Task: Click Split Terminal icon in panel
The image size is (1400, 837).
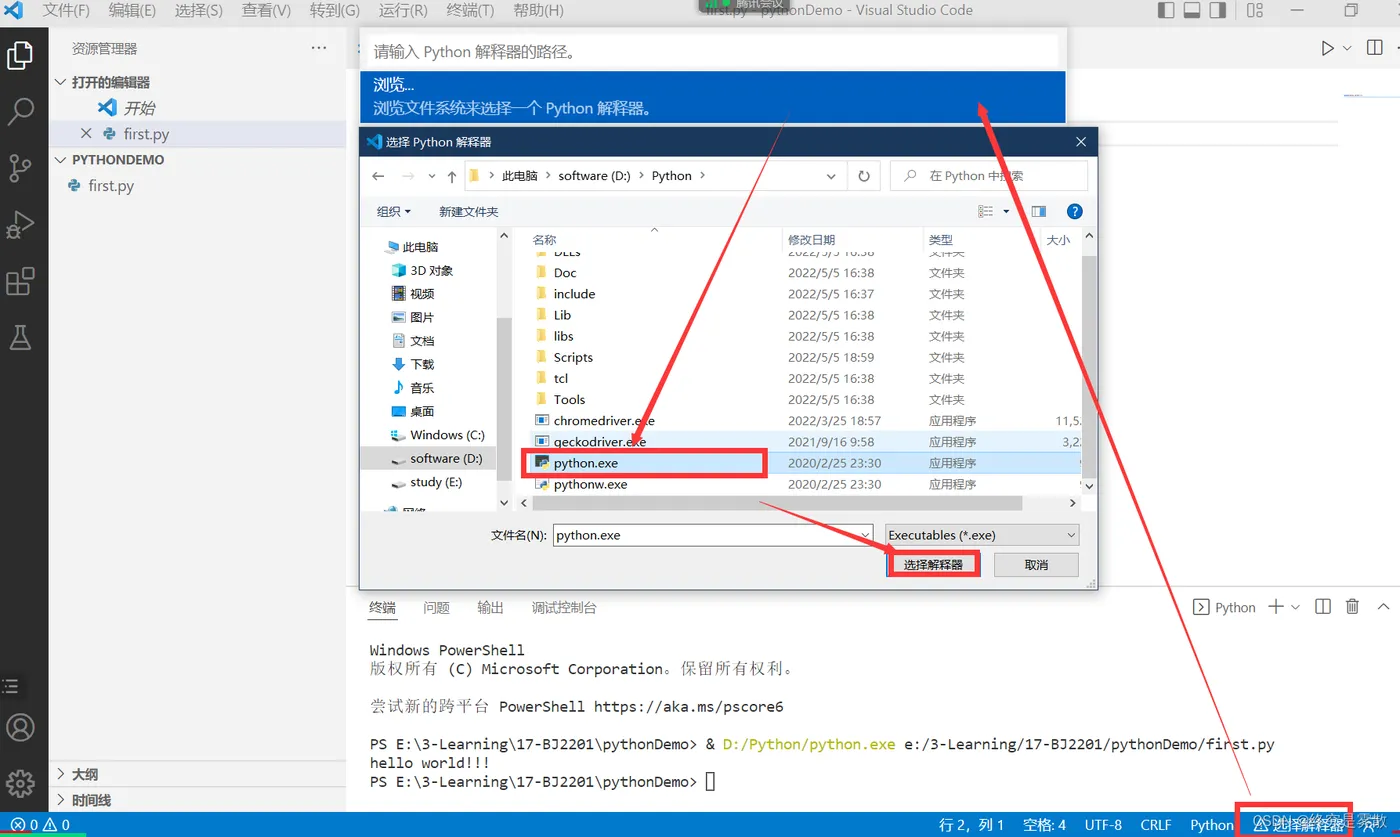Action: (x=1323, y=607)
